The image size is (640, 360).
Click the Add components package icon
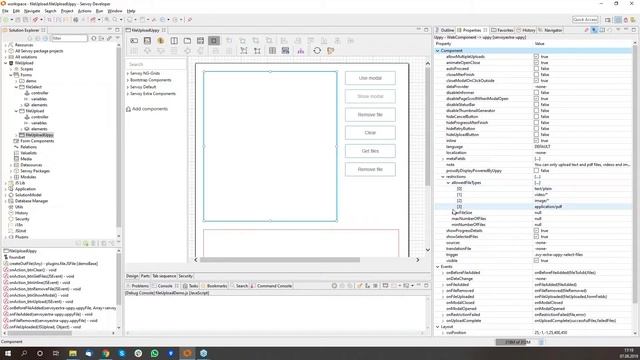point(128,109)
